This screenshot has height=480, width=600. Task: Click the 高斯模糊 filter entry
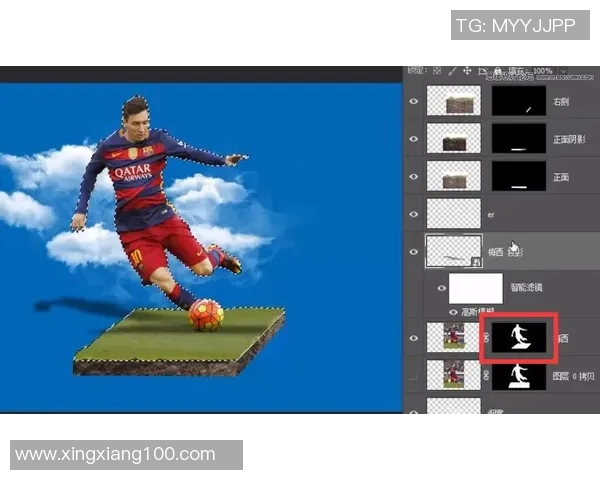click(x=478, y=312)
